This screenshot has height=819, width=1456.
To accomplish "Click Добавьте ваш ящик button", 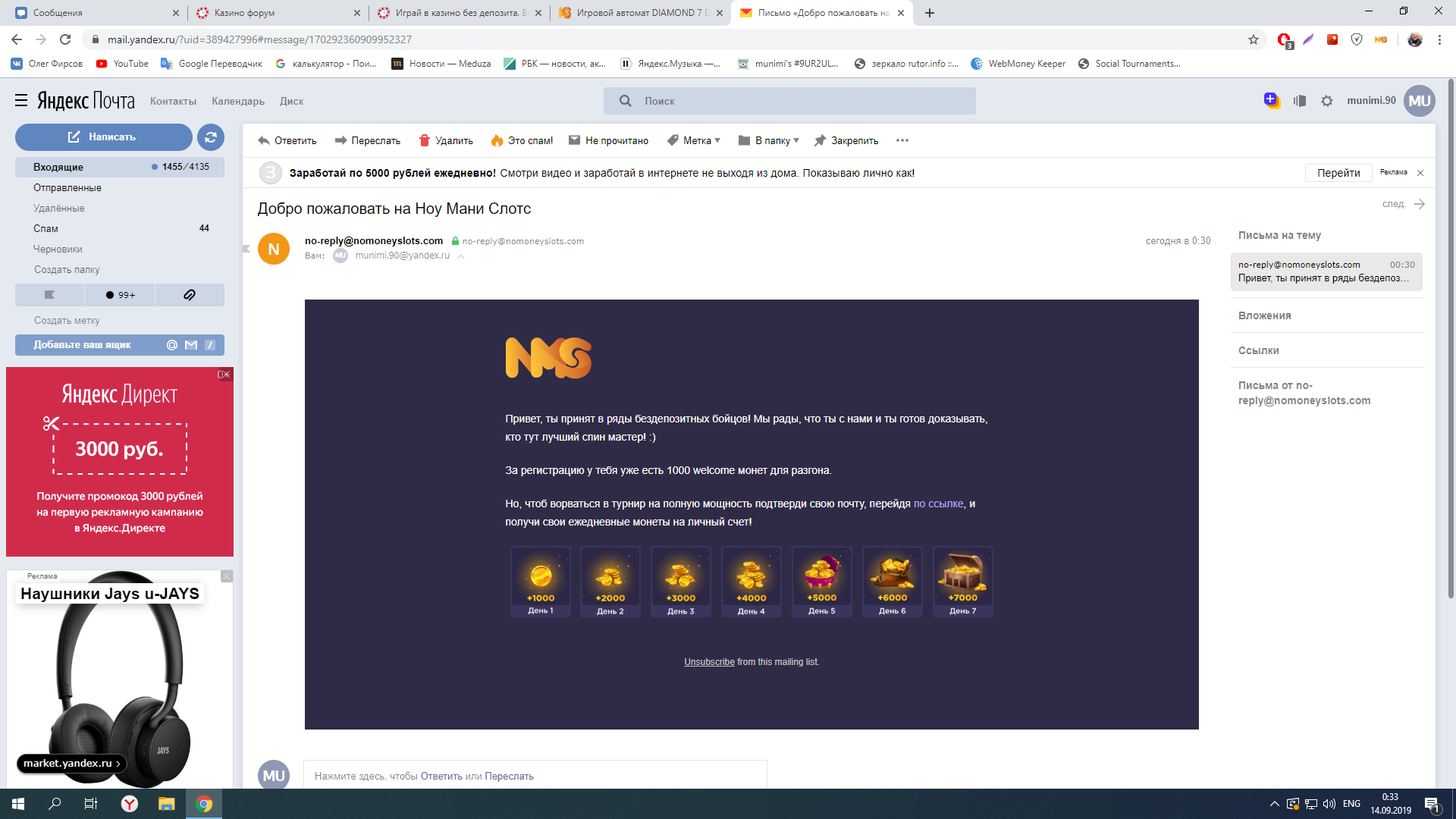I will pyautogui.click(x=120, y=345).
